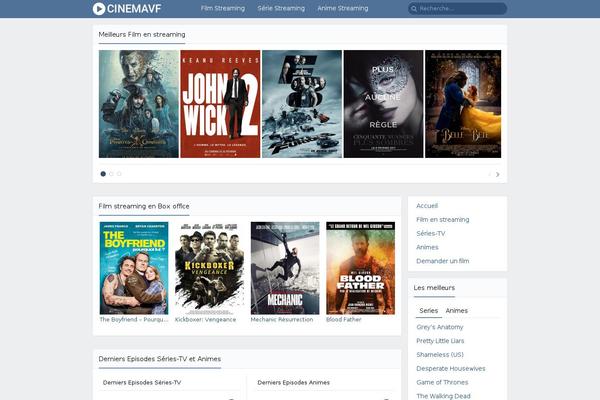Focus the Recherche search field
This screenshot has height=400, width=600.
point(458,8)
